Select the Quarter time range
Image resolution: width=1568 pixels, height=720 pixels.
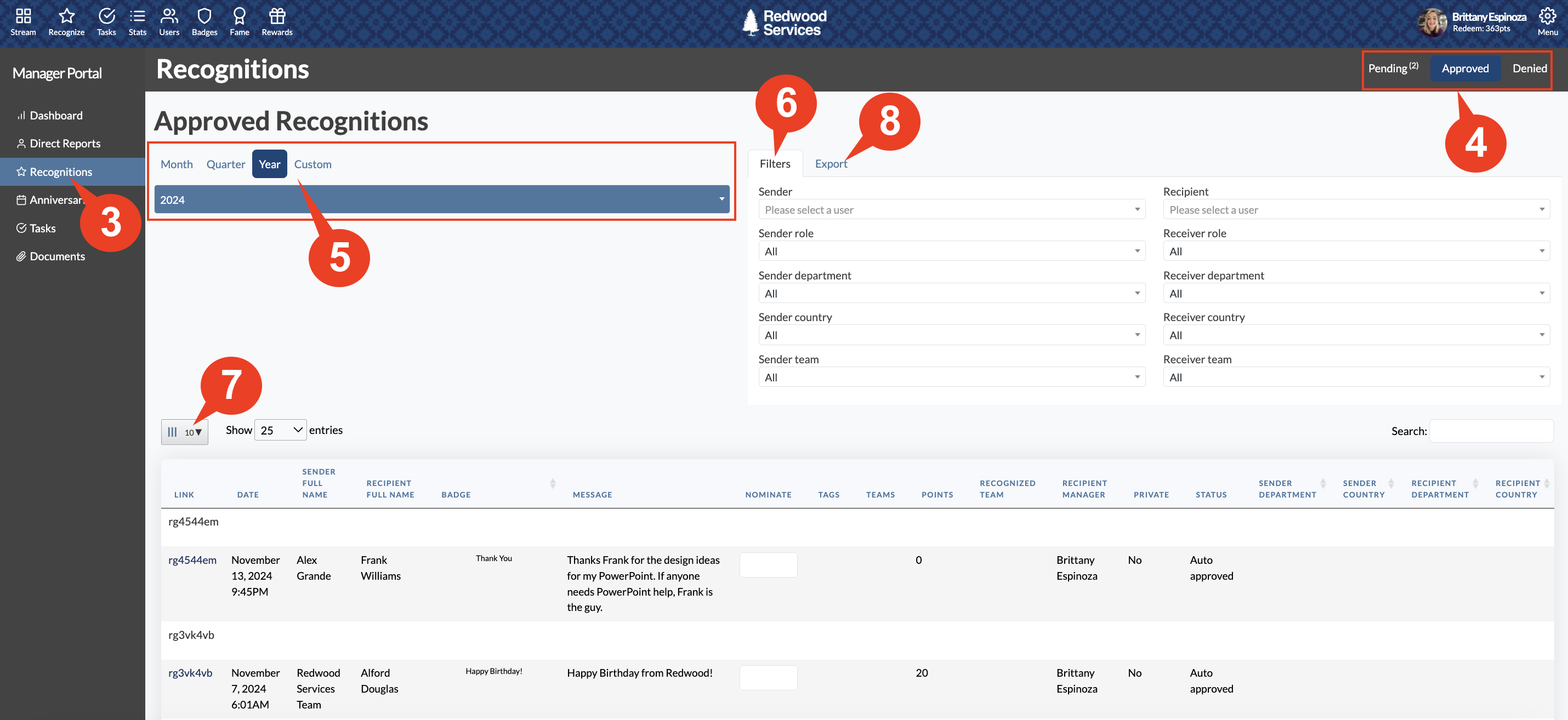(x=226, y=164)
